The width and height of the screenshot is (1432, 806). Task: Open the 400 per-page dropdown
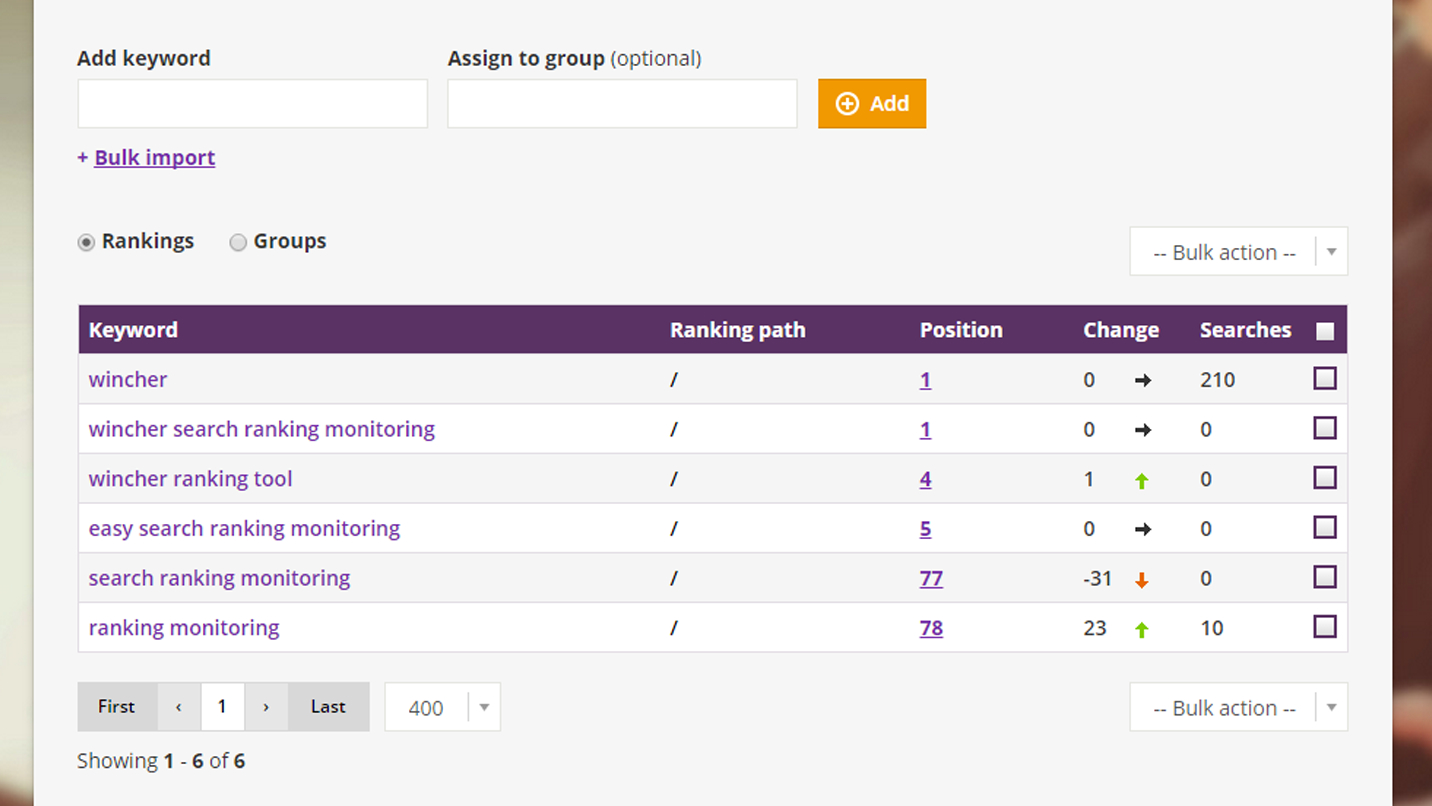pyautogui.click(x=442, y=707)
